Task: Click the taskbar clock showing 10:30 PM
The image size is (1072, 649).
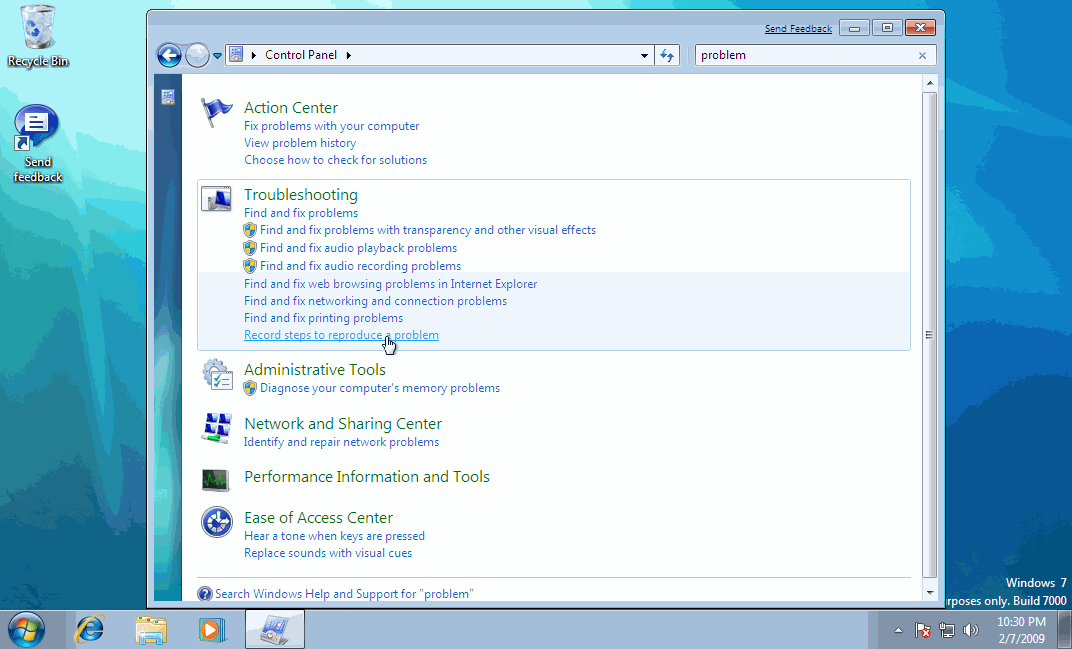Action: 1021,630
